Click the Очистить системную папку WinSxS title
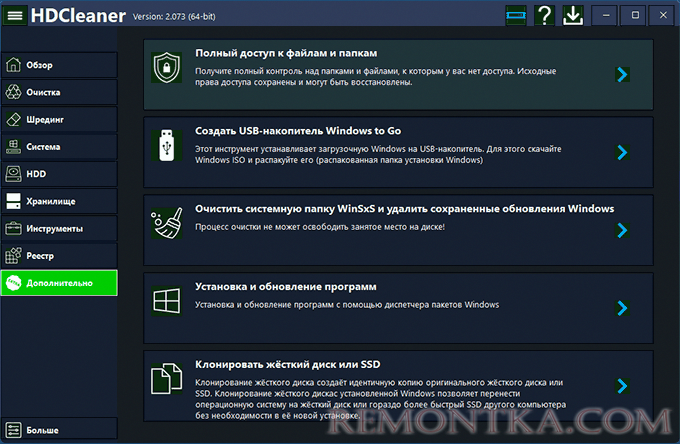The height and width of the screenshot is (444, 680). (404, 209)
